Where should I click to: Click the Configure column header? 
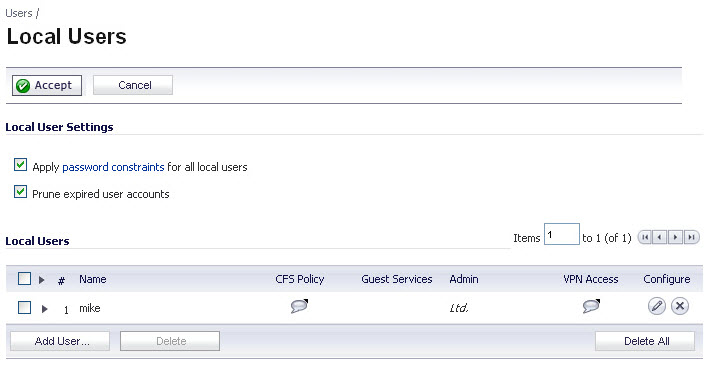point(667,279)
